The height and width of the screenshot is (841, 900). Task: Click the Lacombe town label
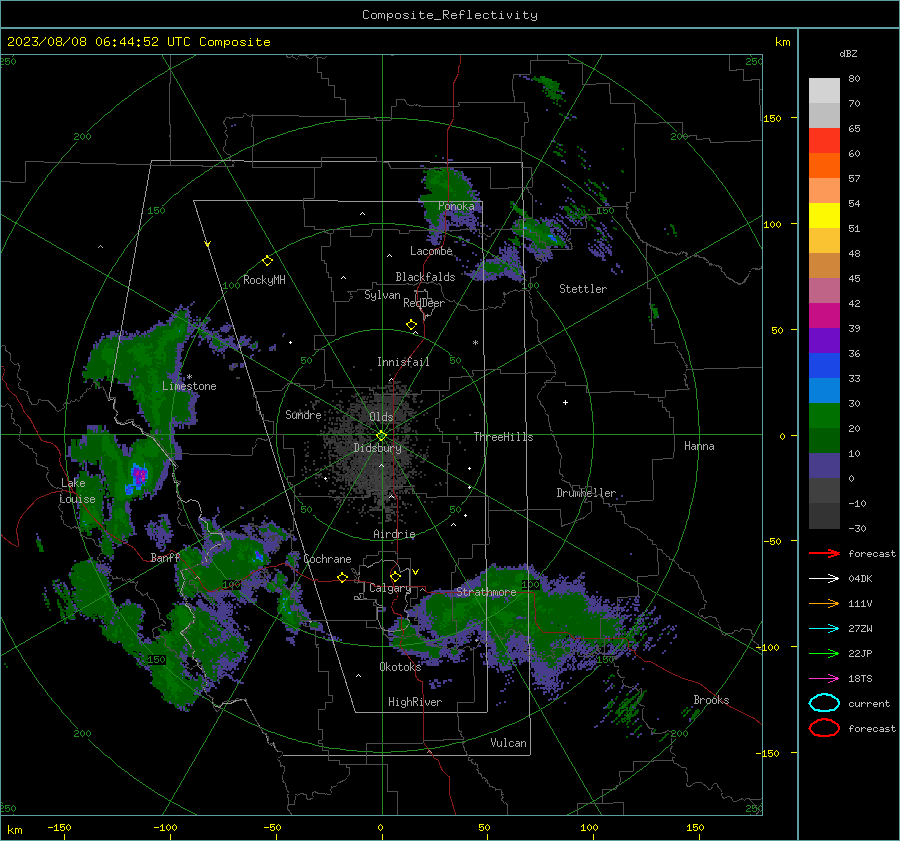pos(431,251)
